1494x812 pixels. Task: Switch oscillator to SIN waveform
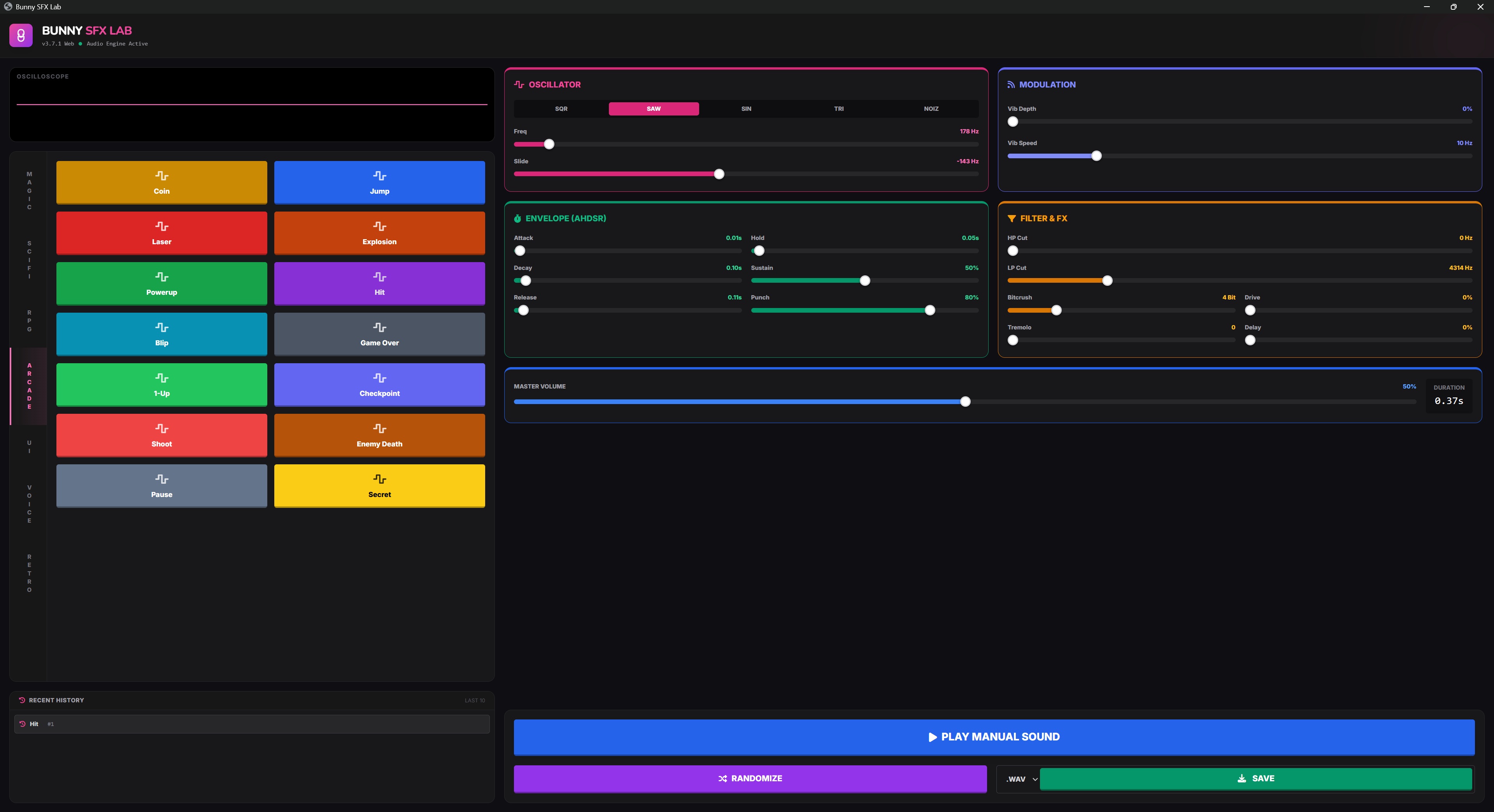point(746,109)
